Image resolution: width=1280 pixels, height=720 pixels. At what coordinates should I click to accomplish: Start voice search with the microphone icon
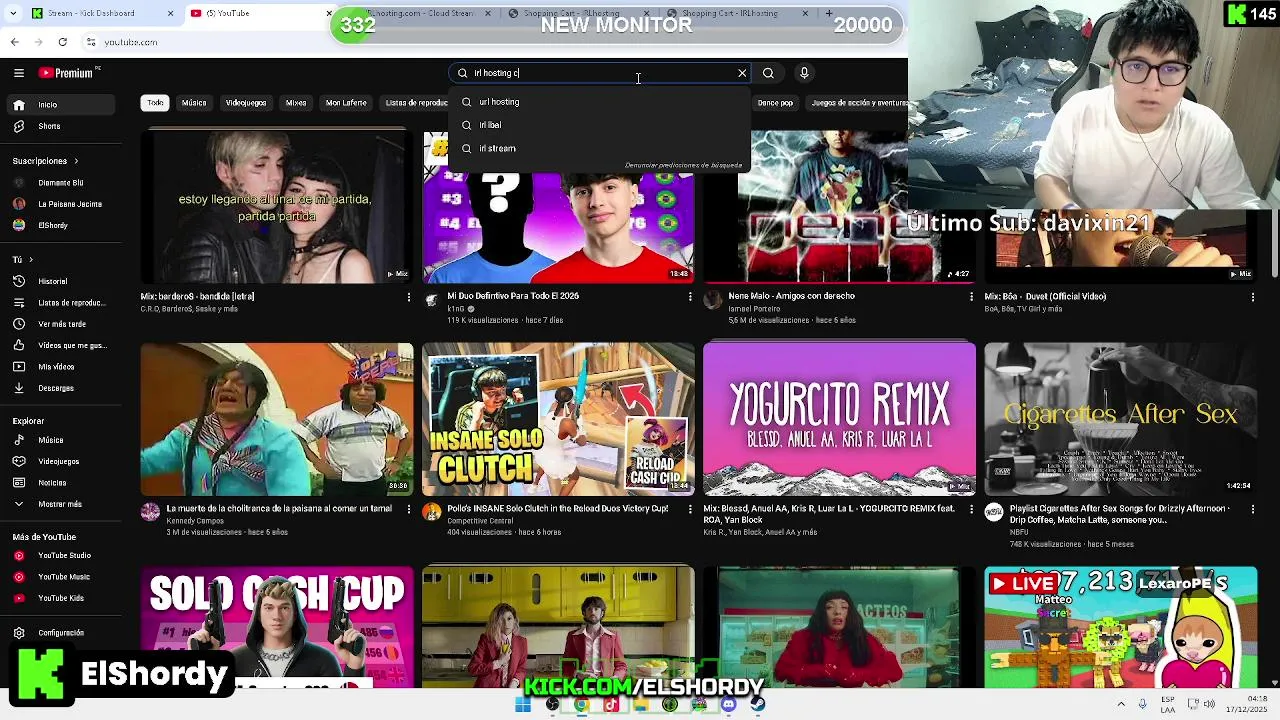tap(804, 73)
